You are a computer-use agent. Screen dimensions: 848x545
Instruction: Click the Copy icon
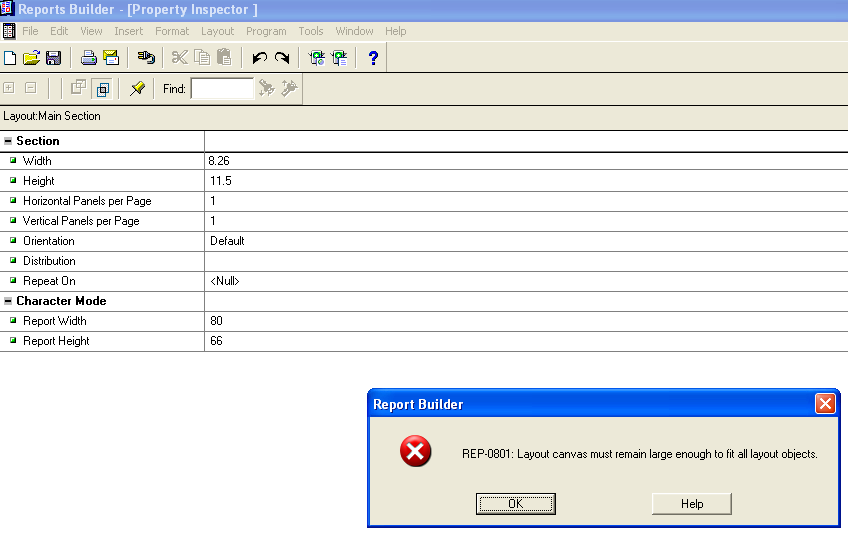click(202, 57)
